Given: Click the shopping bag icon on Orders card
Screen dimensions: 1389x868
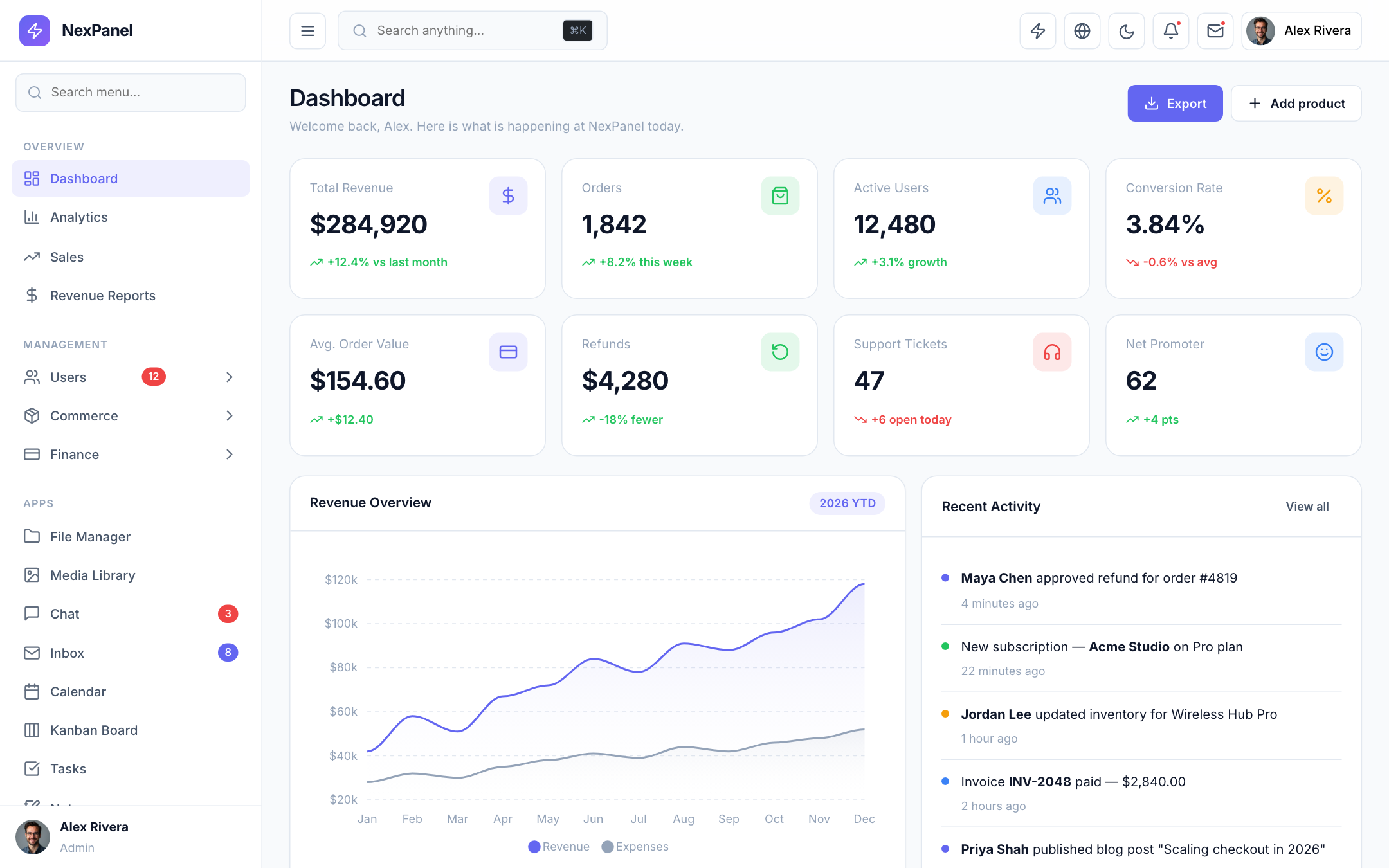Looking at the screenshot, I should click(x=780, y=195).
